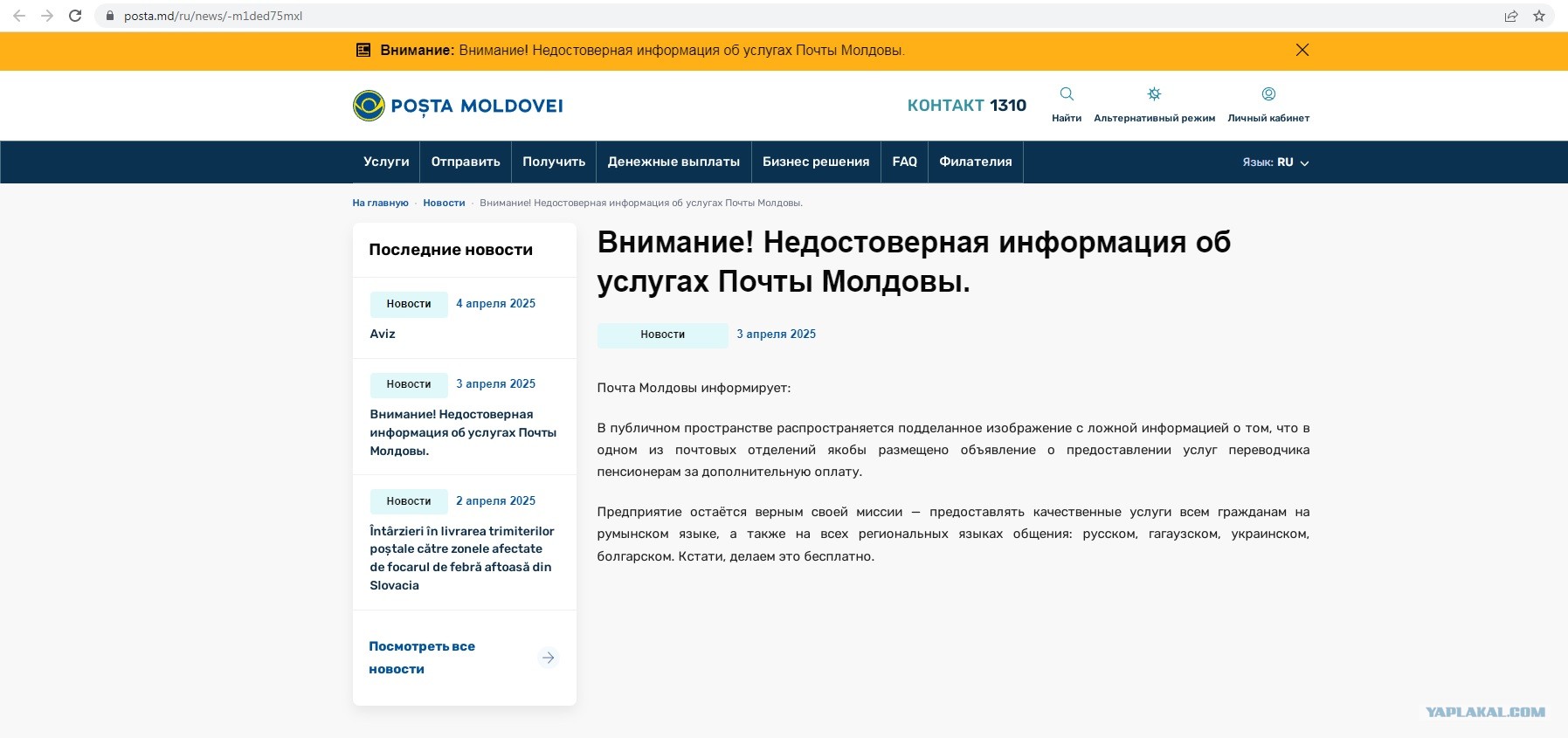The height and width of the screenshot is (738, 1568).
Task: Open Денежные выплаты menu
Action: click(673, 162)
